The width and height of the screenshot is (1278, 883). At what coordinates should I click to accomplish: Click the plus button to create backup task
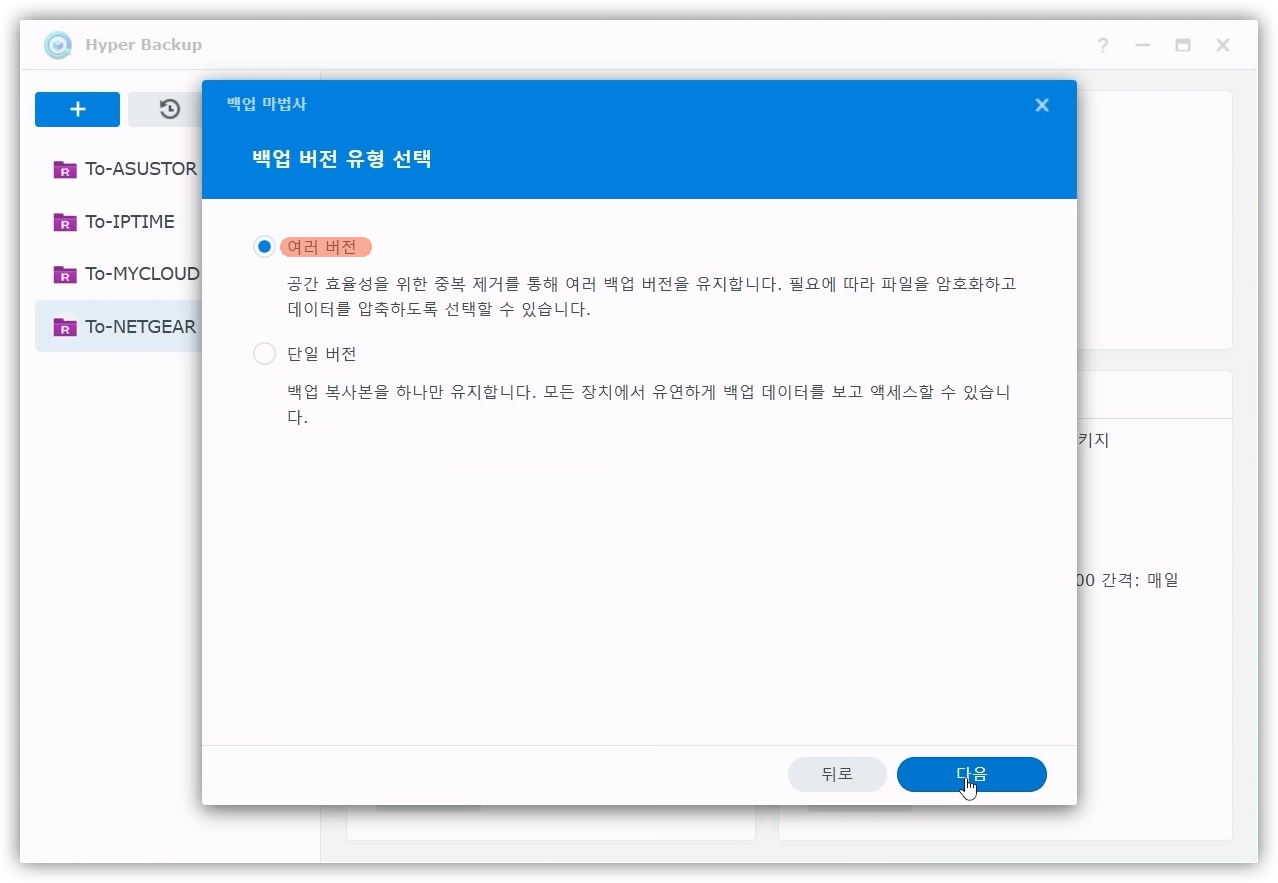tap(77, 110)
